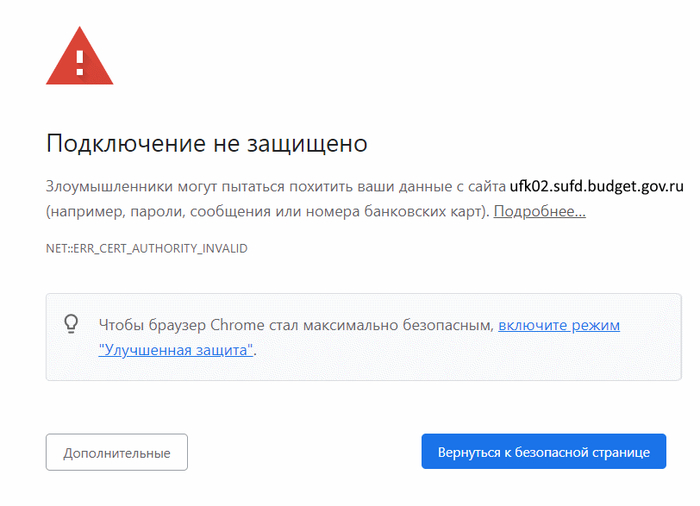Click the "включите режим" link text
The width and height of the screenshot is (700, 506).
point(559,325)
